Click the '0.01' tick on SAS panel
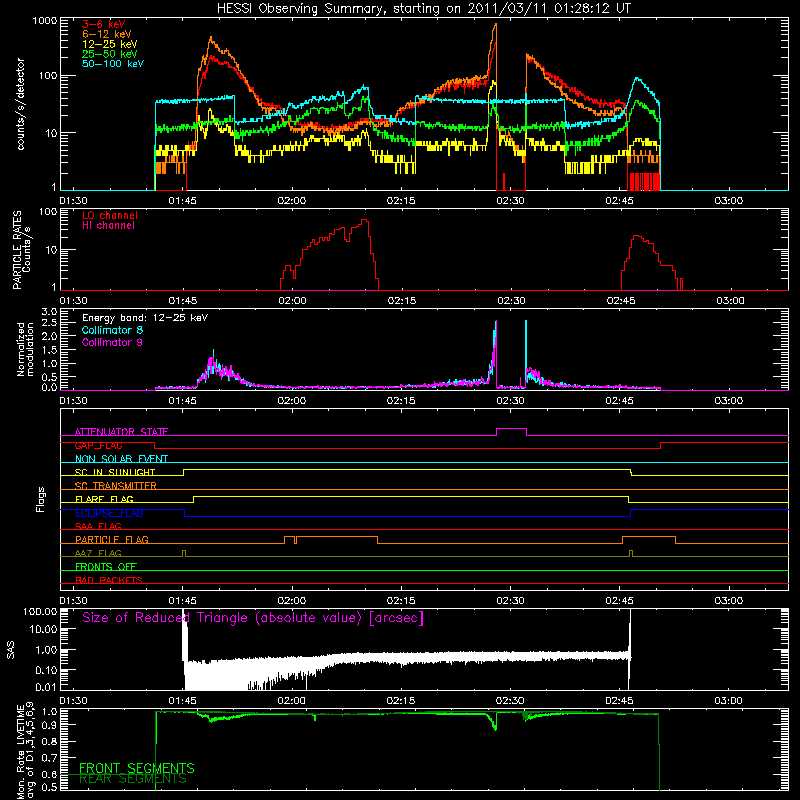This screenshot has height=800, width=800. point(46,687)
